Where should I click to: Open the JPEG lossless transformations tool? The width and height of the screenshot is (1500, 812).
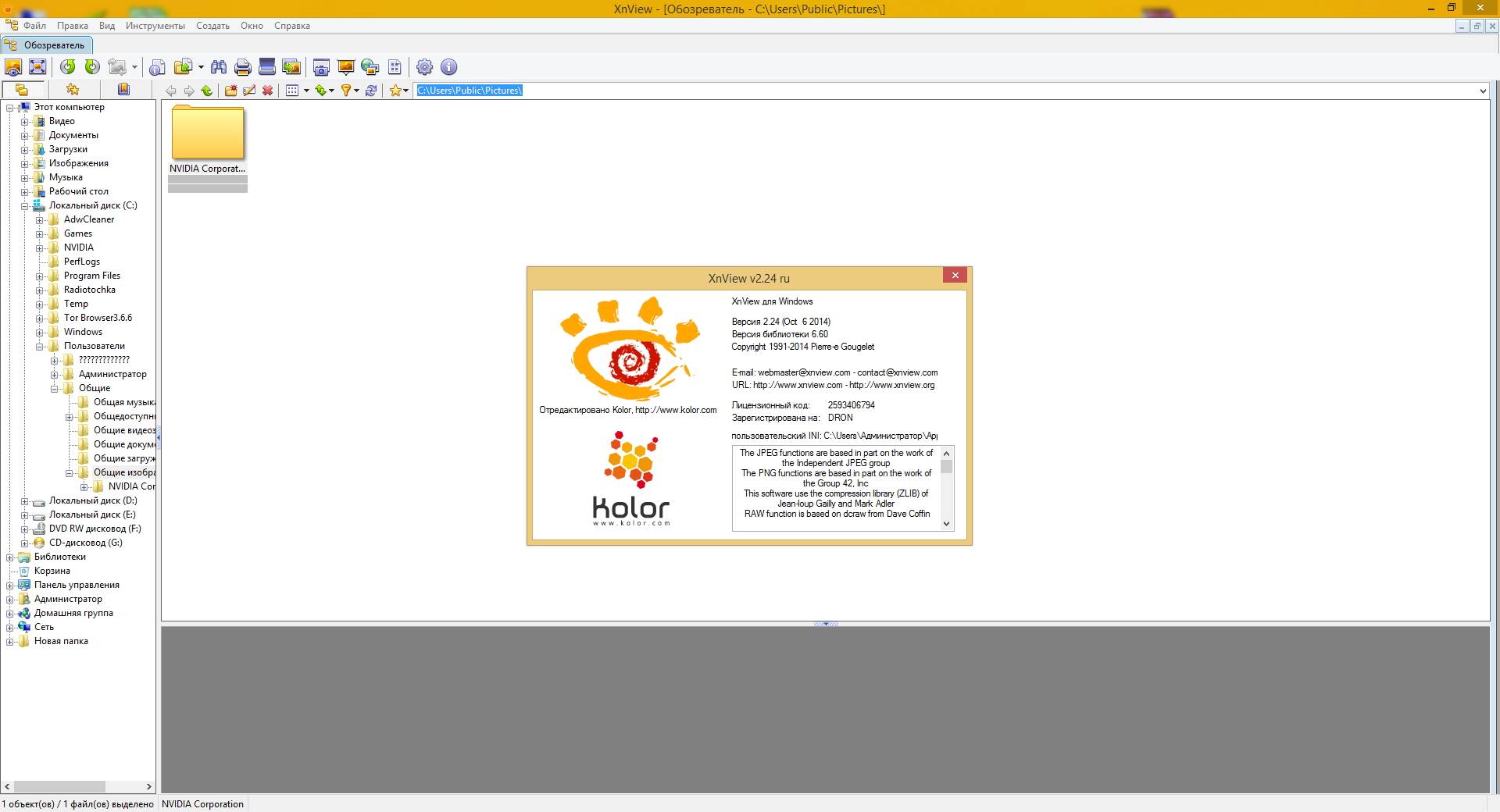[117, 67]
